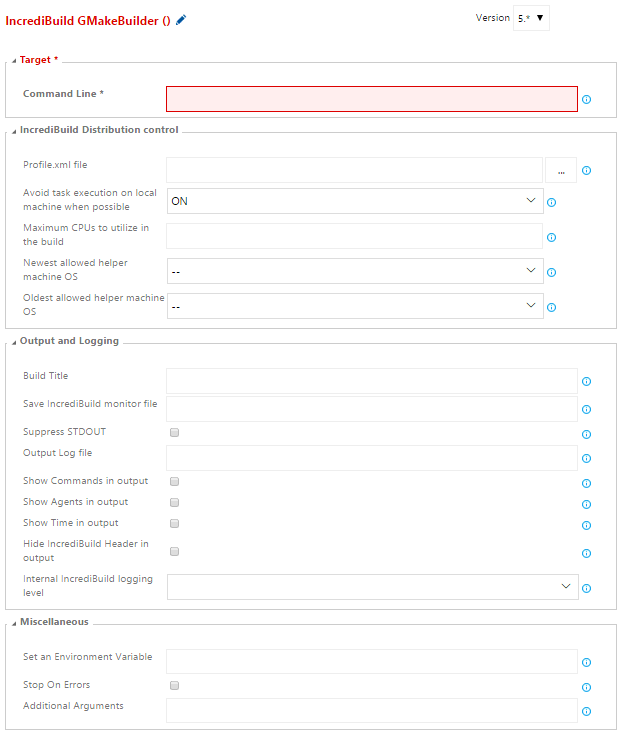Click info icon for Stop On Errors
622x736 pixels.
(x=586, y=687)
